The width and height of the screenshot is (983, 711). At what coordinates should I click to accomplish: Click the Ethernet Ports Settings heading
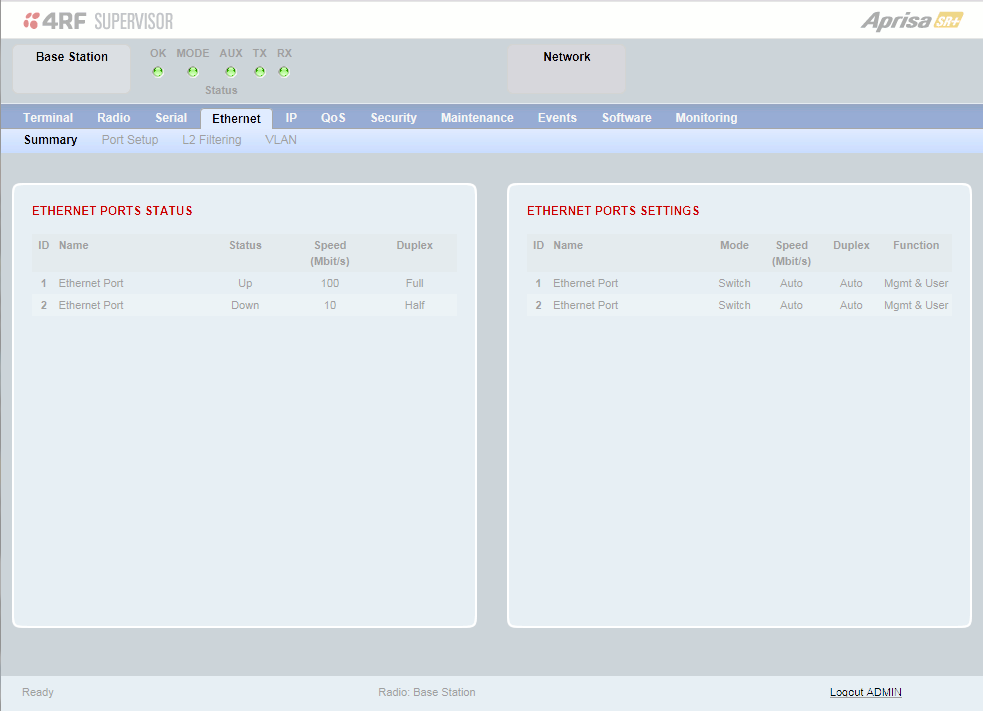[x=613, y=211]
